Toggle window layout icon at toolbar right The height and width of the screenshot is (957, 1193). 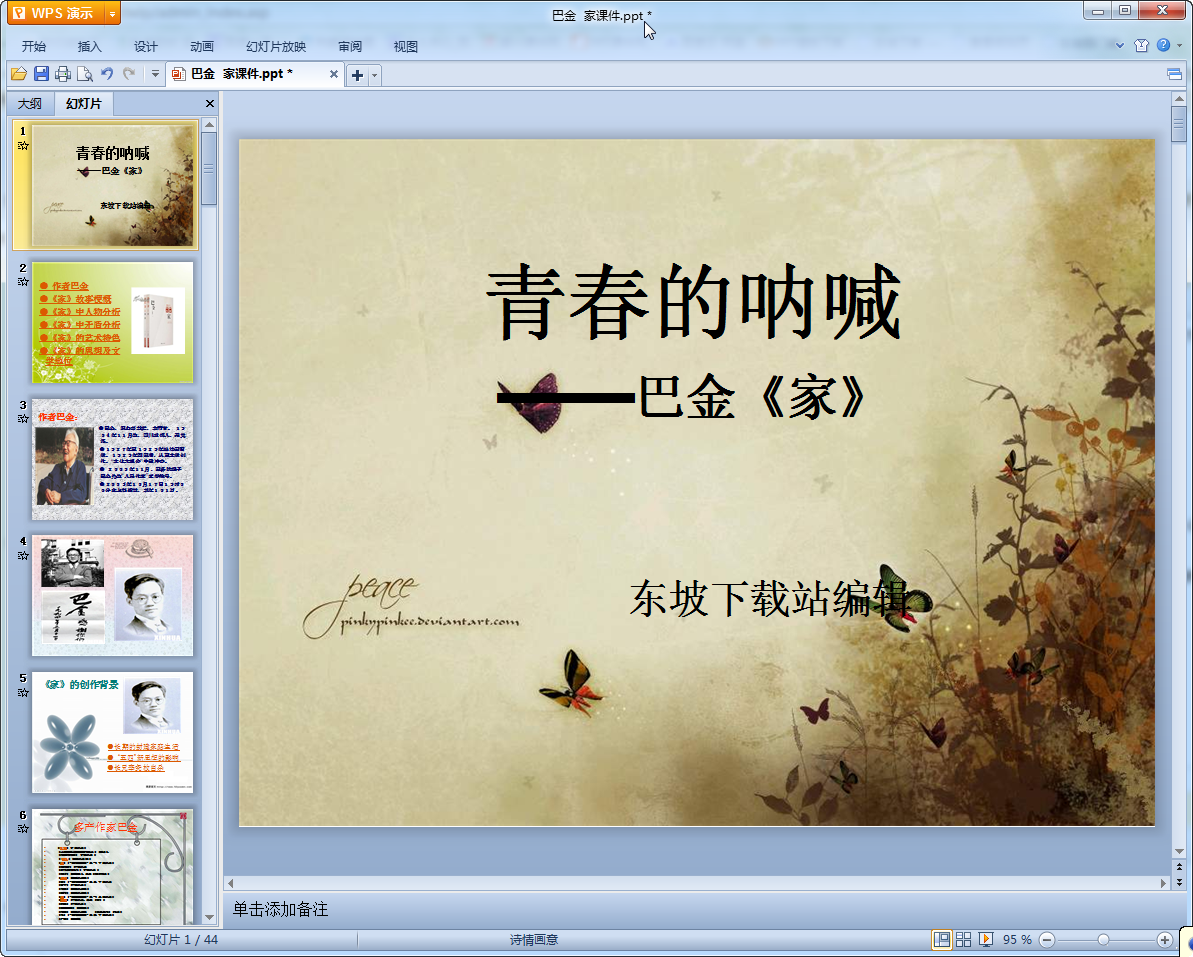[1174, 74]
